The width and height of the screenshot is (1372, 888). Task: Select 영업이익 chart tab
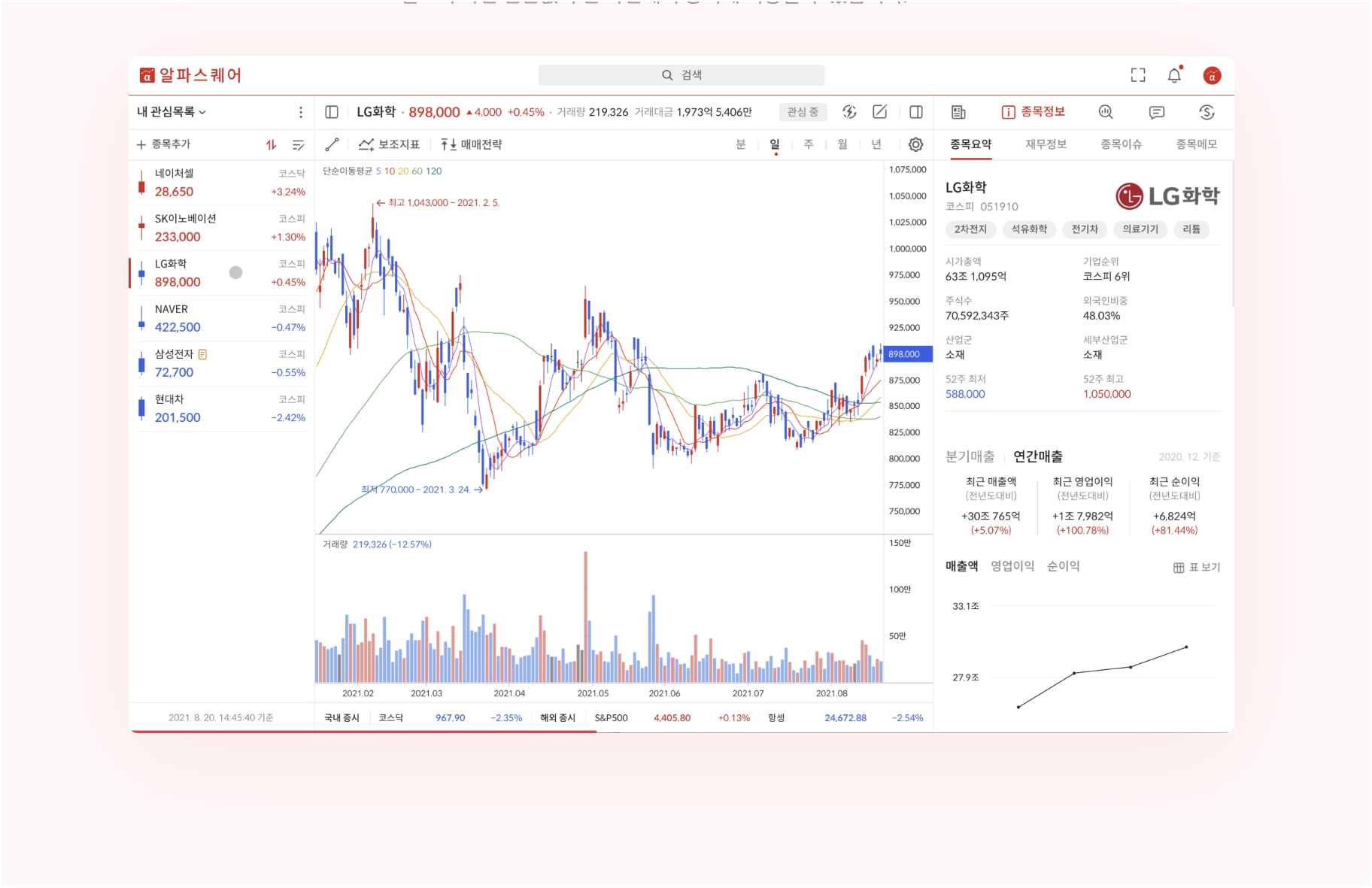[1012, 566]
